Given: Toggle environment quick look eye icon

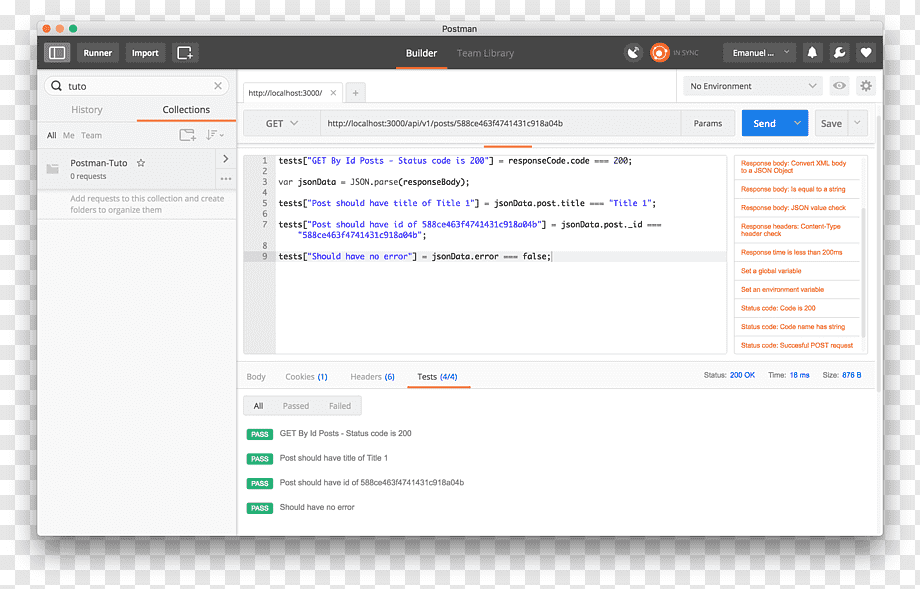Looking at the screenshot, I should tap(840, 86).
